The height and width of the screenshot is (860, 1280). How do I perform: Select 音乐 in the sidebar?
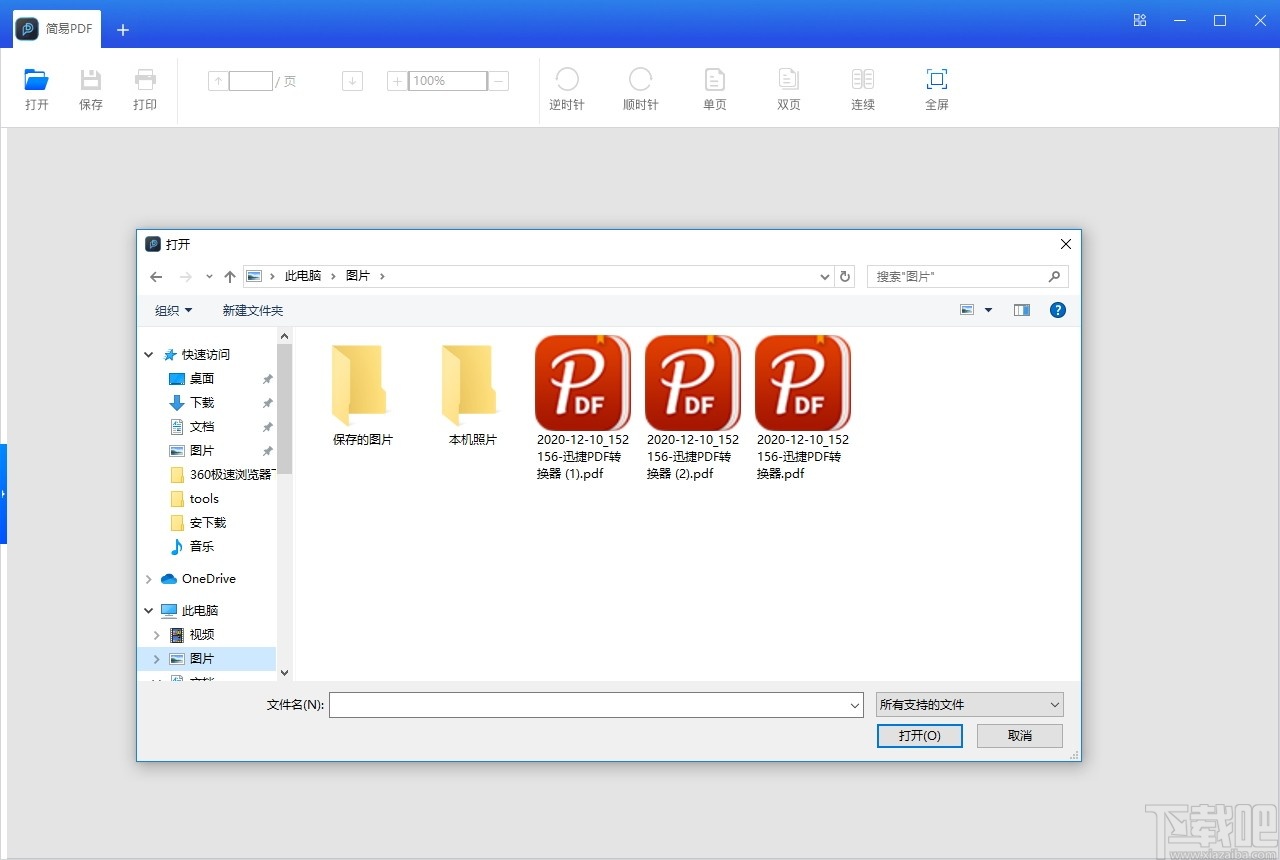pos(202,547)
